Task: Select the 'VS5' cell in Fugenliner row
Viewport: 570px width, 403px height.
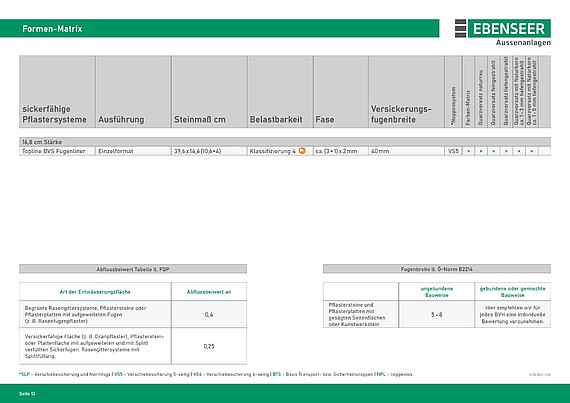Action: [453, 151]
